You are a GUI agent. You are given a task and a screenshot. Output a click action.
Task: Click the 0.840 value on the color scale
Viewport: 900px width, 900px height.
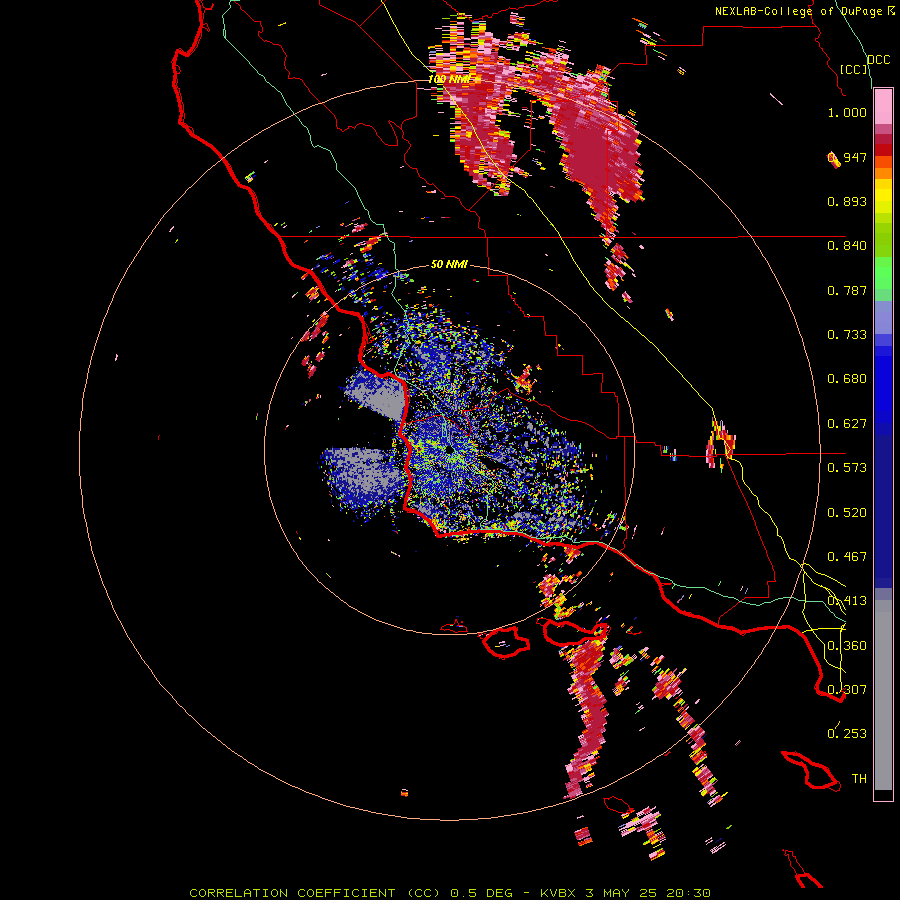pos(847,246)
